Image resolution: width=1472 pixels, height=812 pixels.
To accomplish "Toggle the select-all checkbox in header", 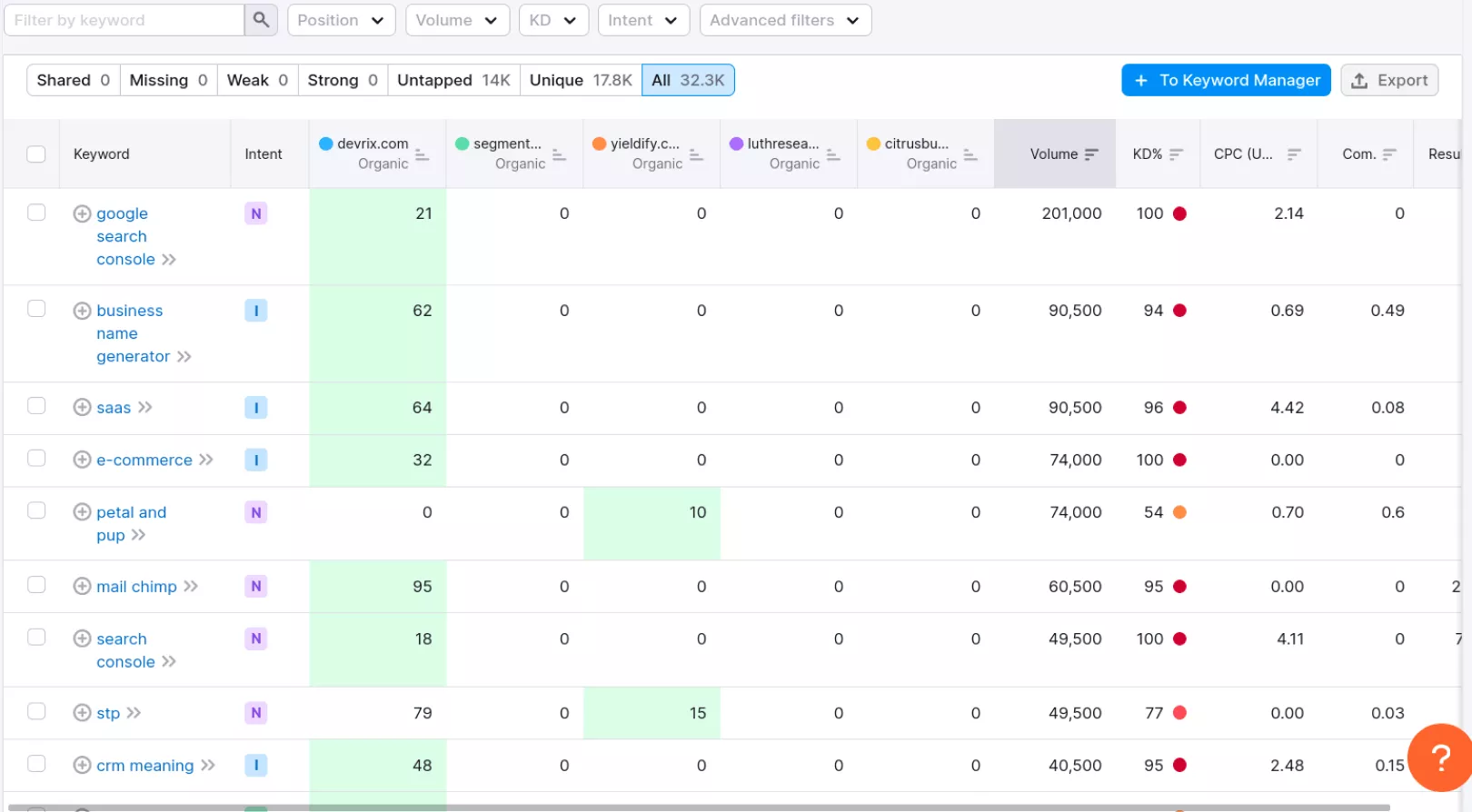I will 36,154.
